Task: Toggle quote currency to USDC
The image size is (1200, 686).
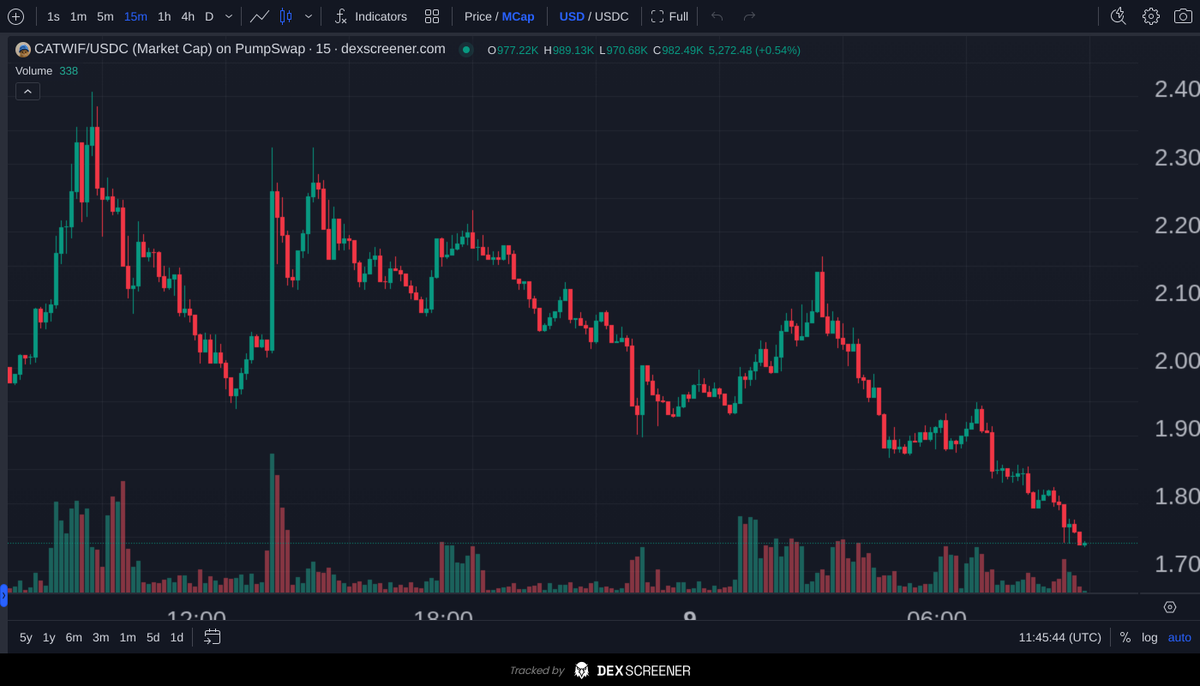Action: [x=612, y=16]
